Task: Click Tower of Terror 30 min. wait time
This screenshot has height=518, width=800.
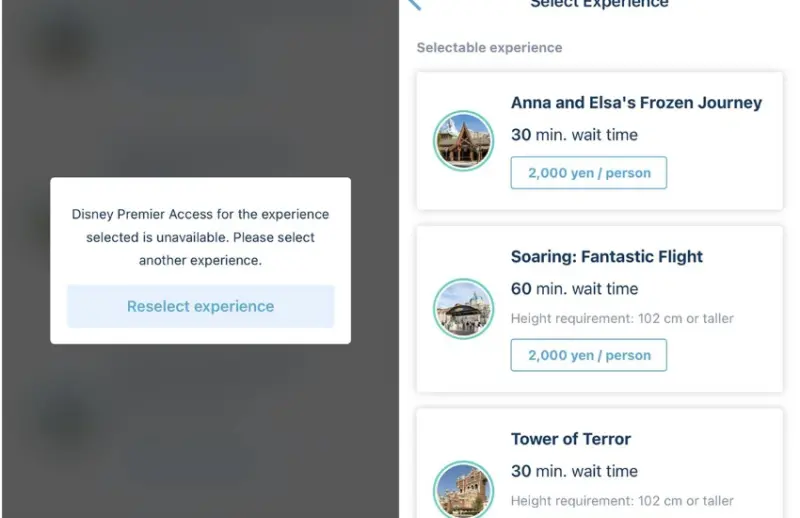Action: pos(574,471)
